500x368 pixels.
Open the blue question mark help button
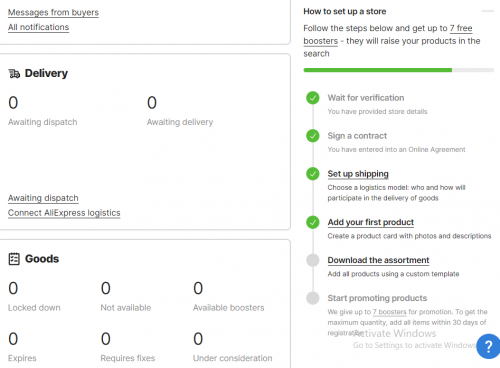[x=488, y=346]
